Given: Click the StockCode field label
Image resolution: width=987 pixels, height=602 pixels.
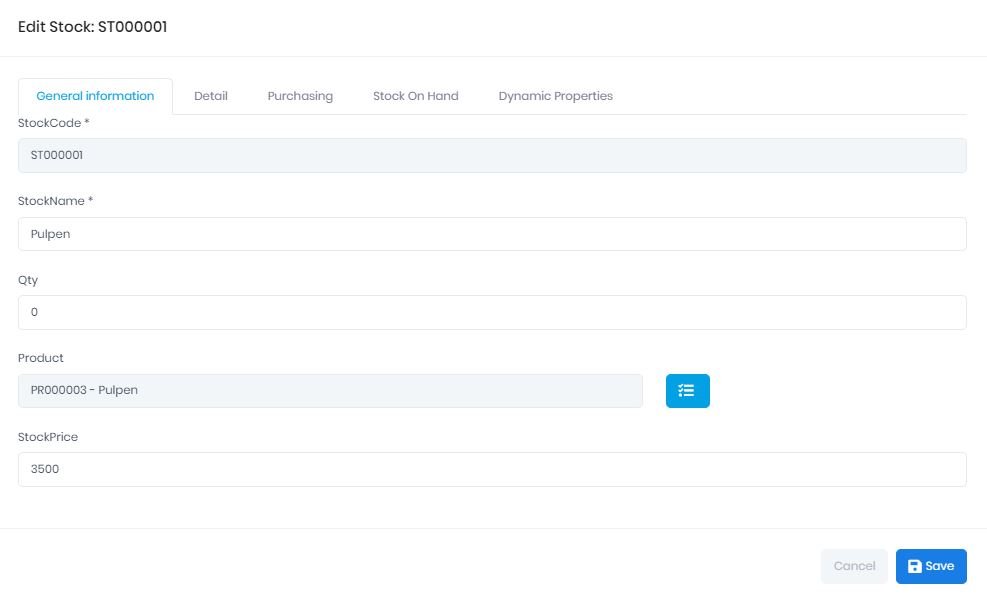Looking at the screenshot, I should [x=54, y=123].
